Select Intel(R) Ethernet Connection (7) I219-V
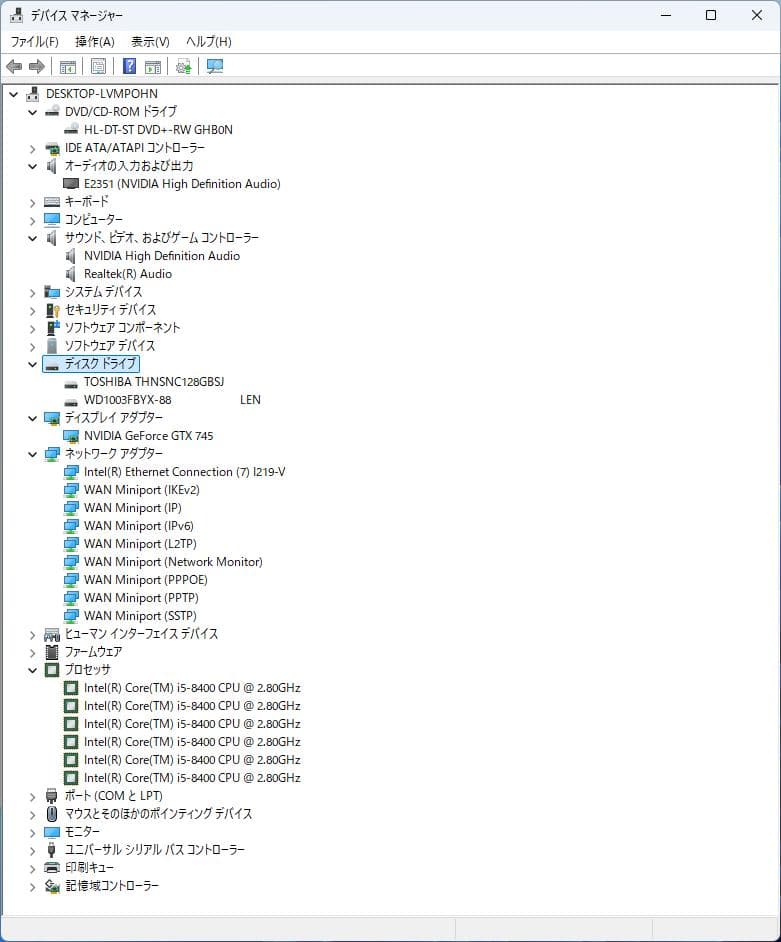Screen dimensions: 781x942 pos(184,472)
